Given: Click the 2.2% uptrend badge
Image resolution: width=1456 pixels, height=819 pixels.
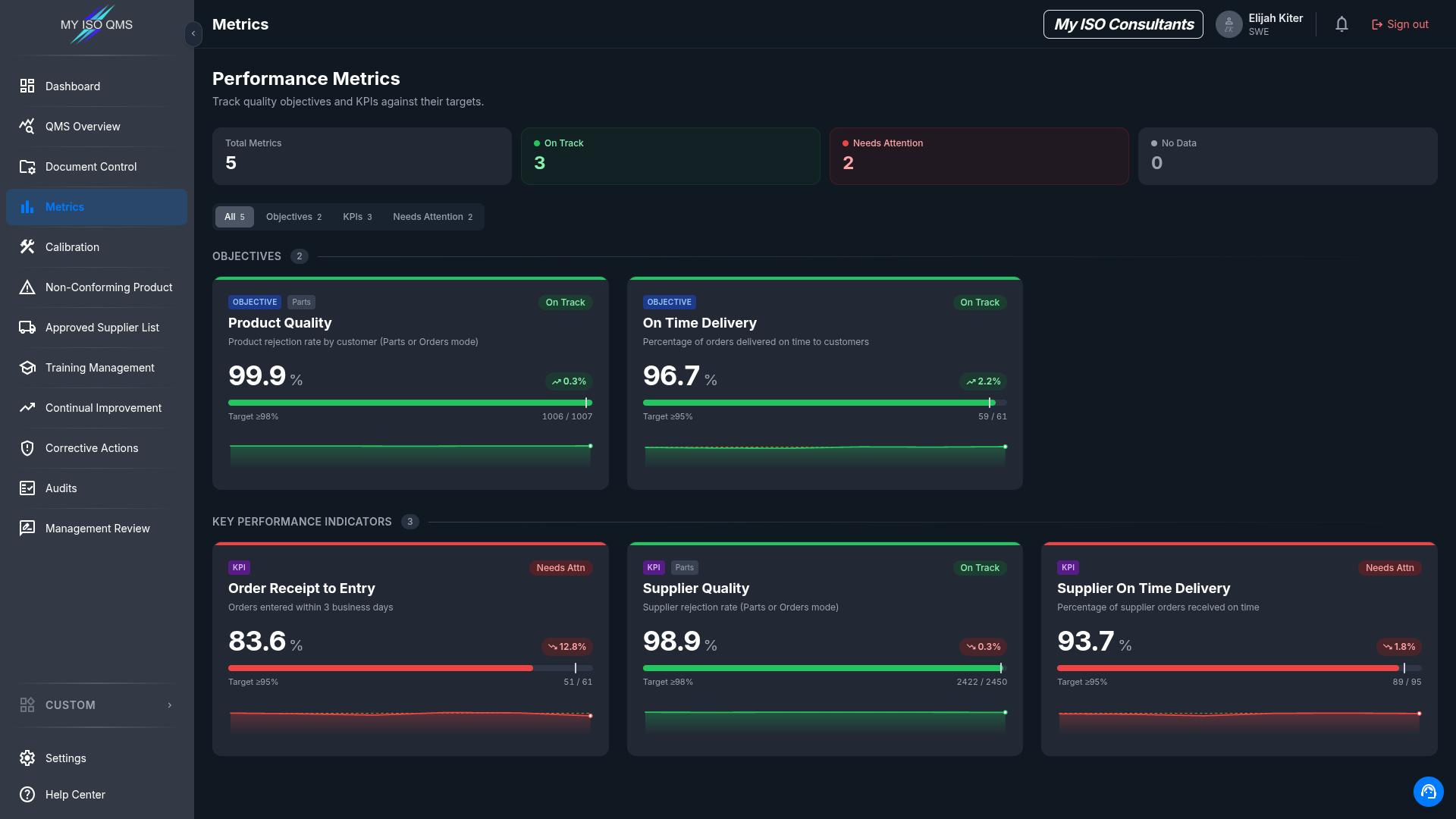Looking at the screenshot, I should 984,381.
